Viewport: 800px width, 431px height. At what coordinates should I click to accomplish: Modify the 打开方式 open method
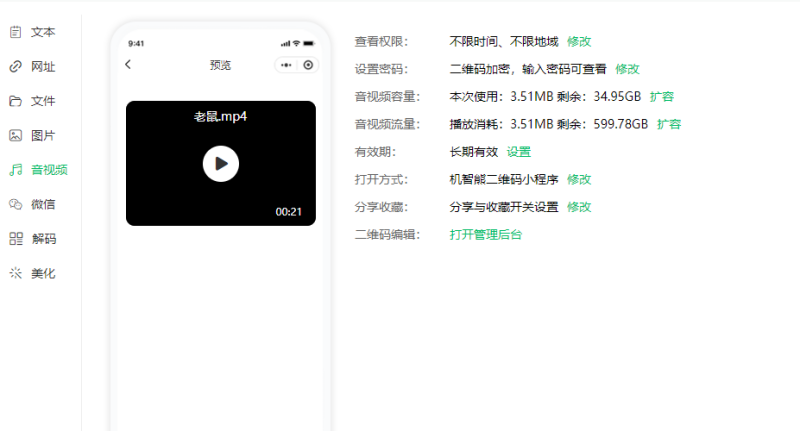coord(579,180)
